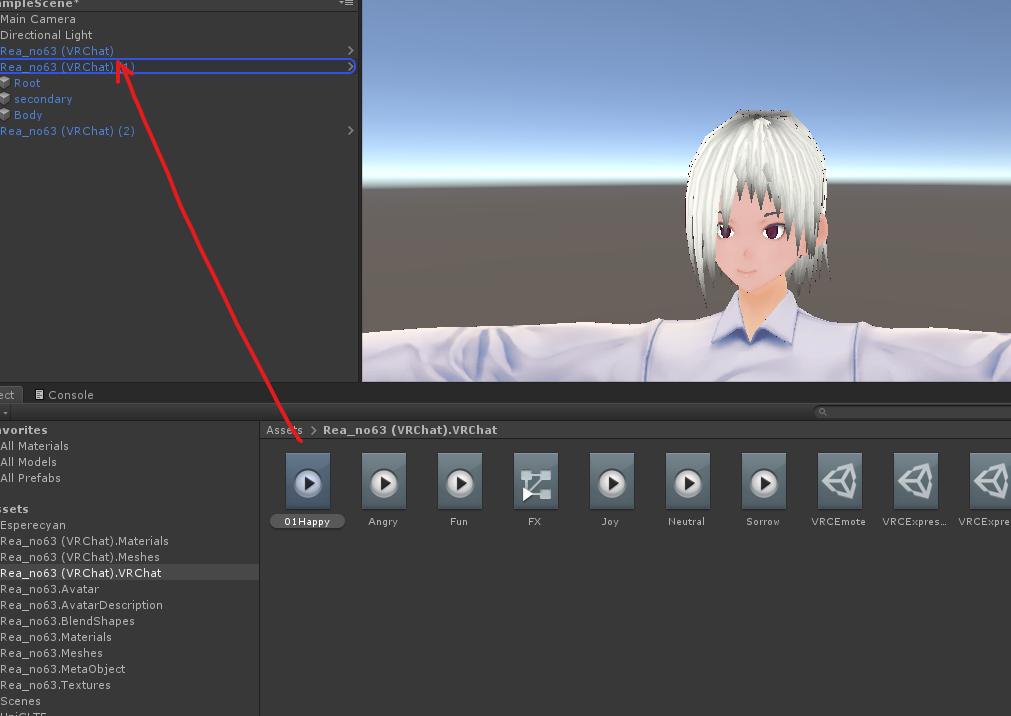The height and width of the screenshot is (716, 1011).
Task: Open the All Models favorite
Action: (28, 462)
